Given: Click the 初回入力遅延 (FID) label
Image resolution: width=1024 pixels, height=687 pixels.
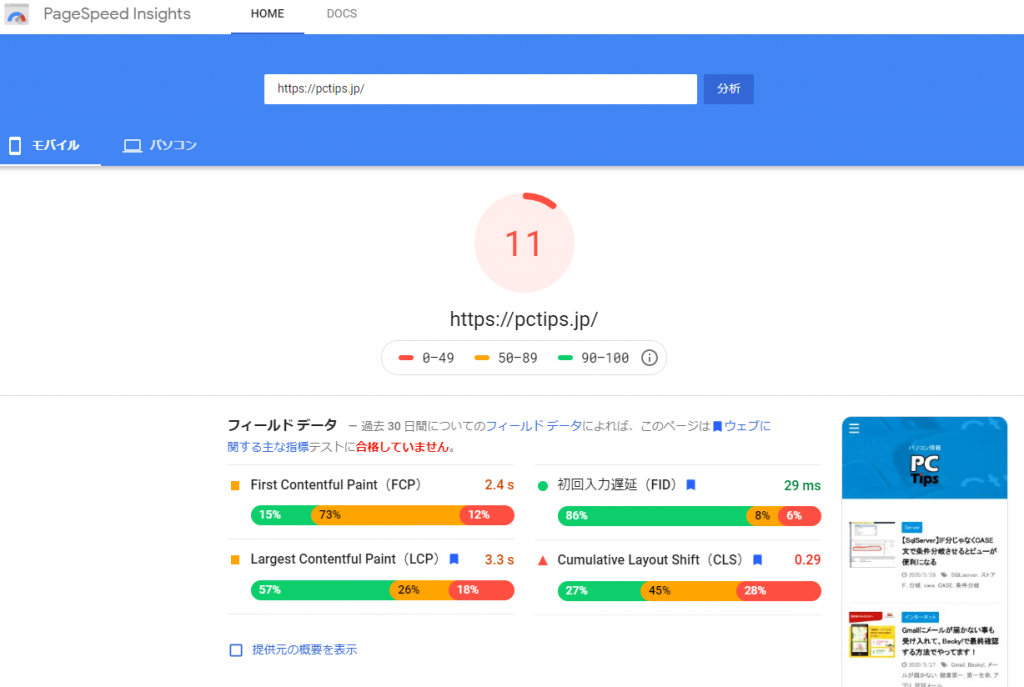Looking at the screenshot, I should point(619,485).
